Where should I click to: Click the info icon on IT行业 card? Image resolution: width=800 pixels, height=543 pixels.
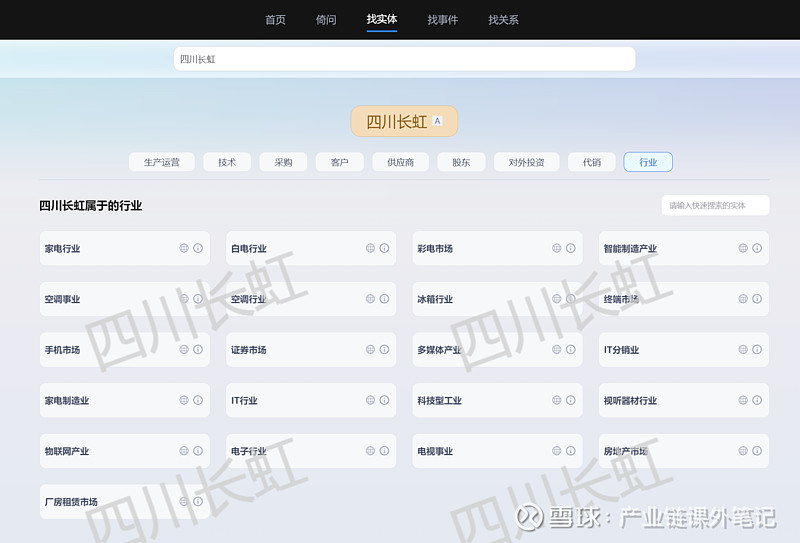coord(385,400)
